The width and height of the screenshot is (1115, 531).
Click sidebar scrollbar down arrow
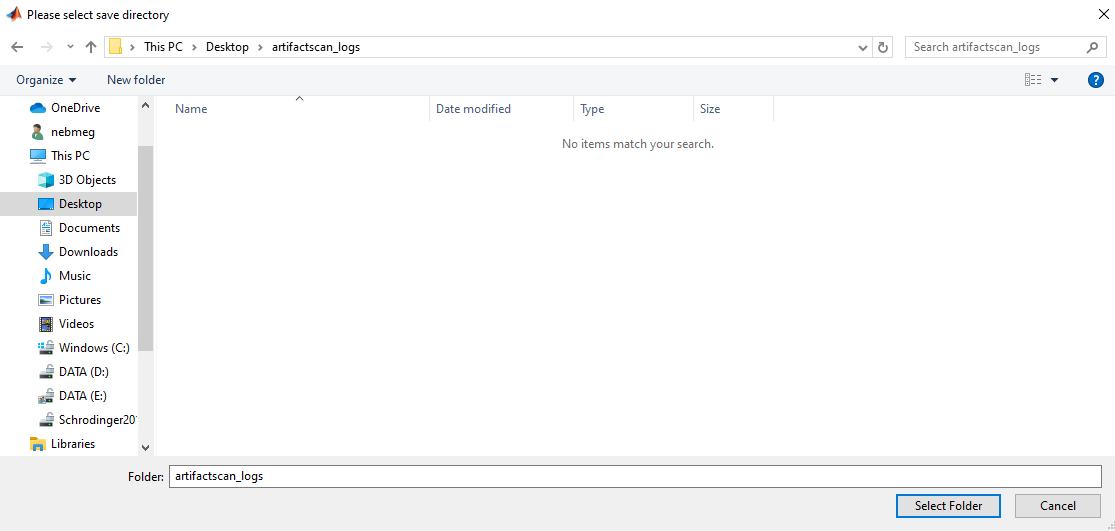(x=146, y=448)
